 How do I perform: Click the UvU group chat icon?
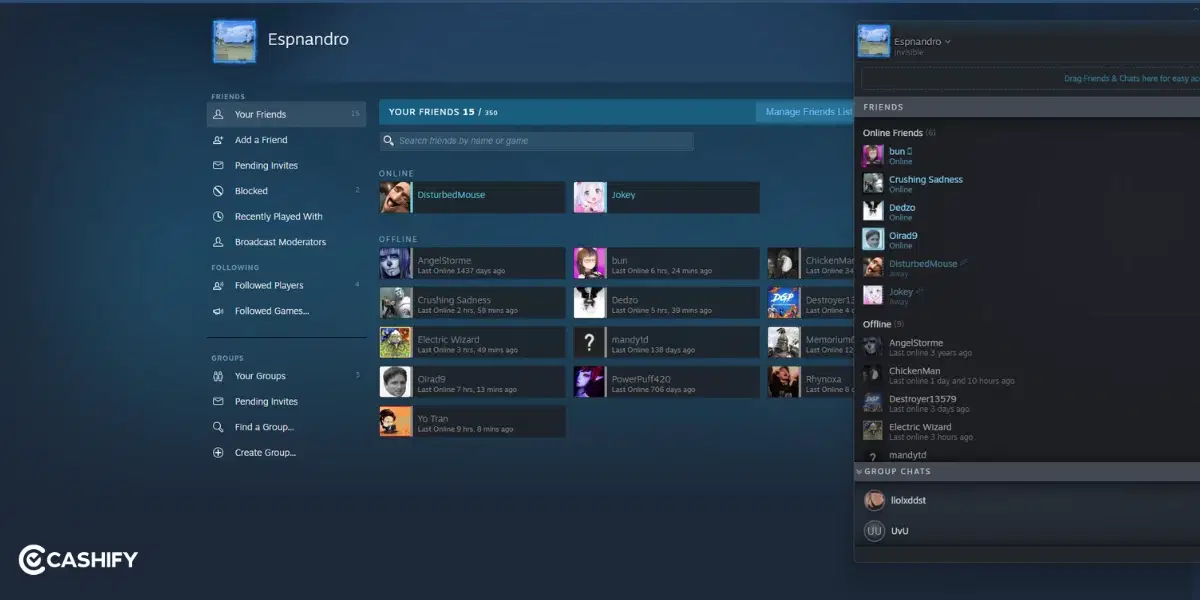[874, 531]
